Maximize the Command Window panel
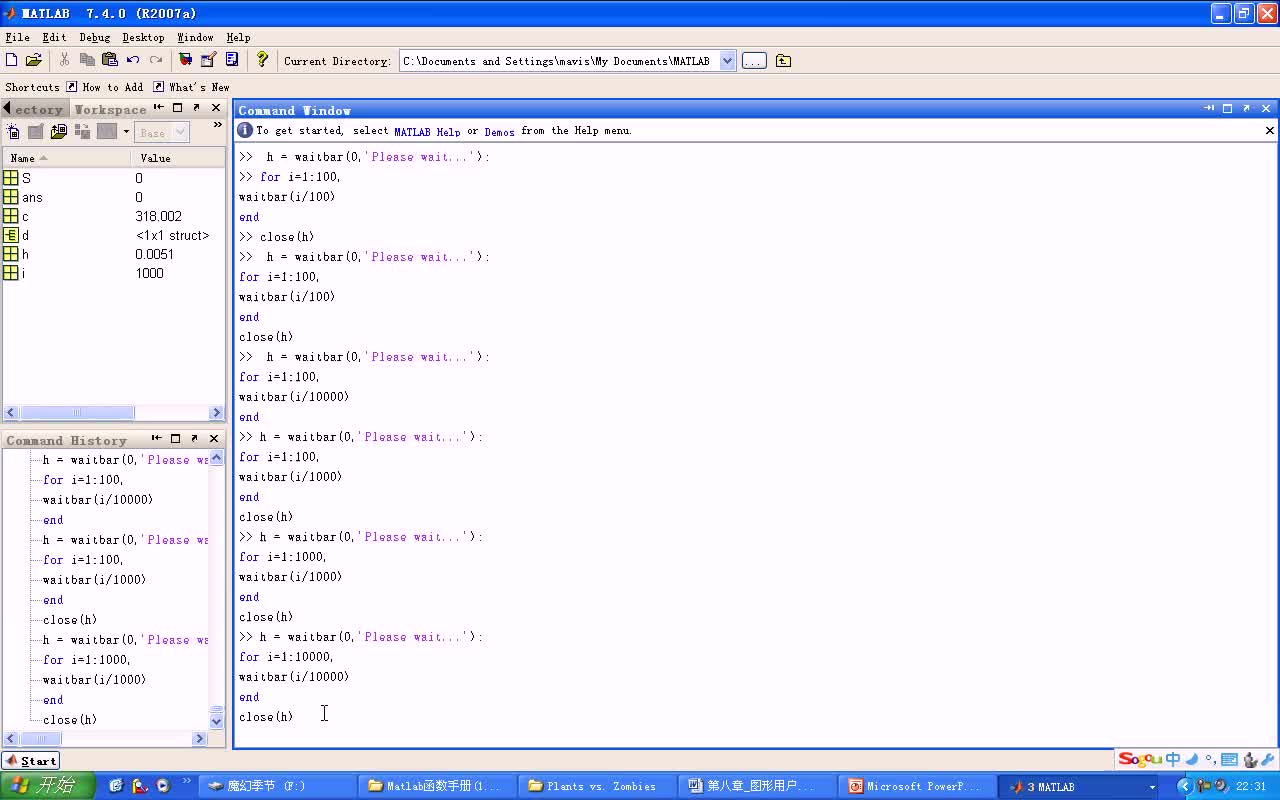Screen dimensions: 1280x800 click(x=1228, y=109)
